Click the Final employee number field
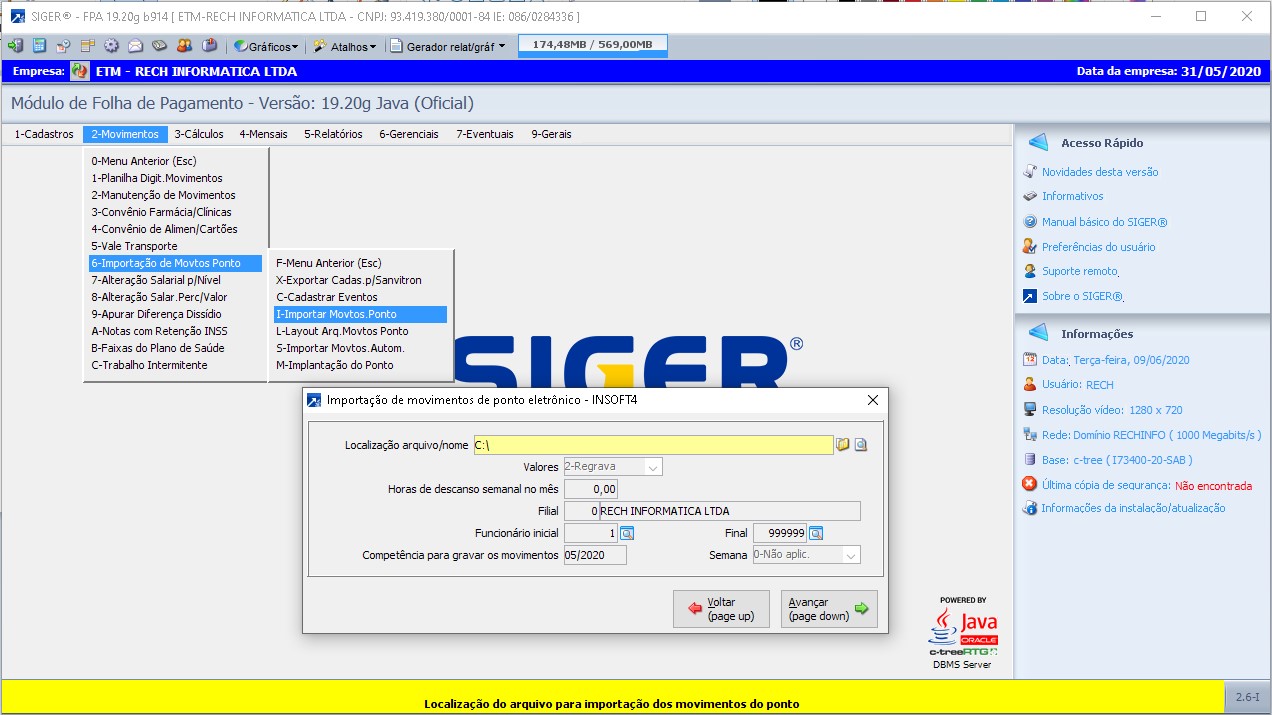This screenshot has width=1272, height=715. (780, 533)
